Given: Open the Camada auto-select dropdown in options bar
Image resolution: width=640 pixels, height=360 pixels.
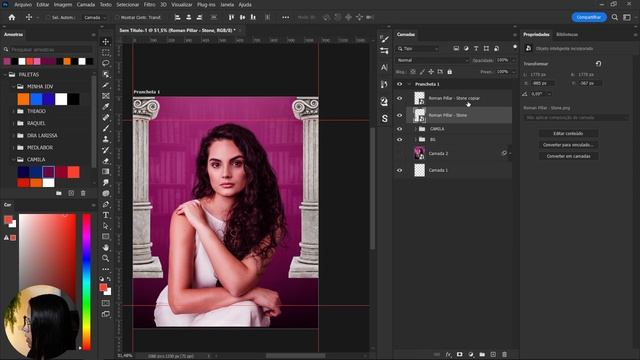Looking at the screenshot, I should [95, 18].
